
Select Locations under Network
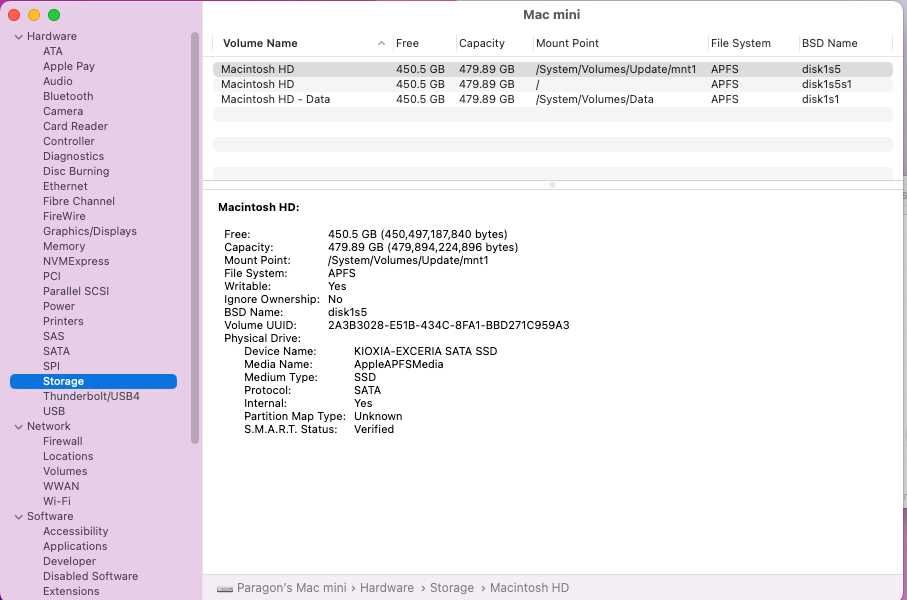[68, 457]
